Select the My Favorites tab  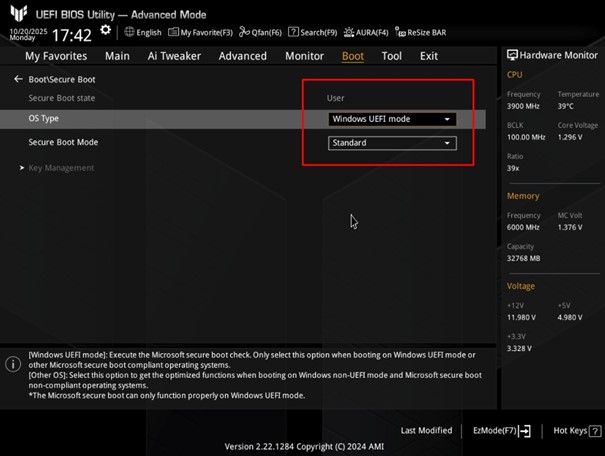pos(56,57)
